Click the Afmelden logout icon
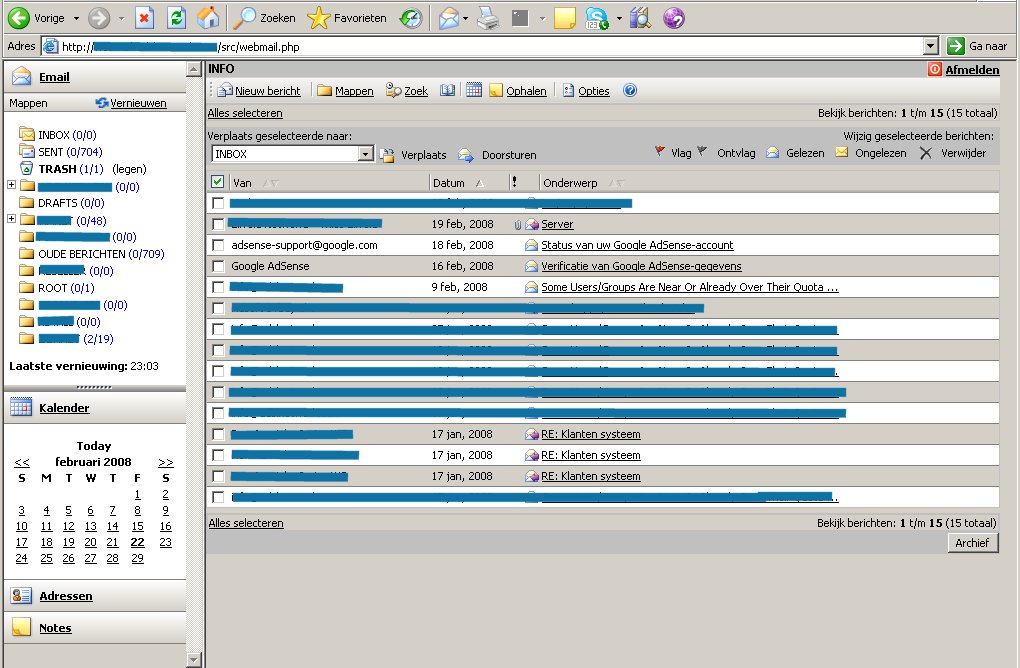The height and width of the screenshot is (668, 1020). coord(935,69)
